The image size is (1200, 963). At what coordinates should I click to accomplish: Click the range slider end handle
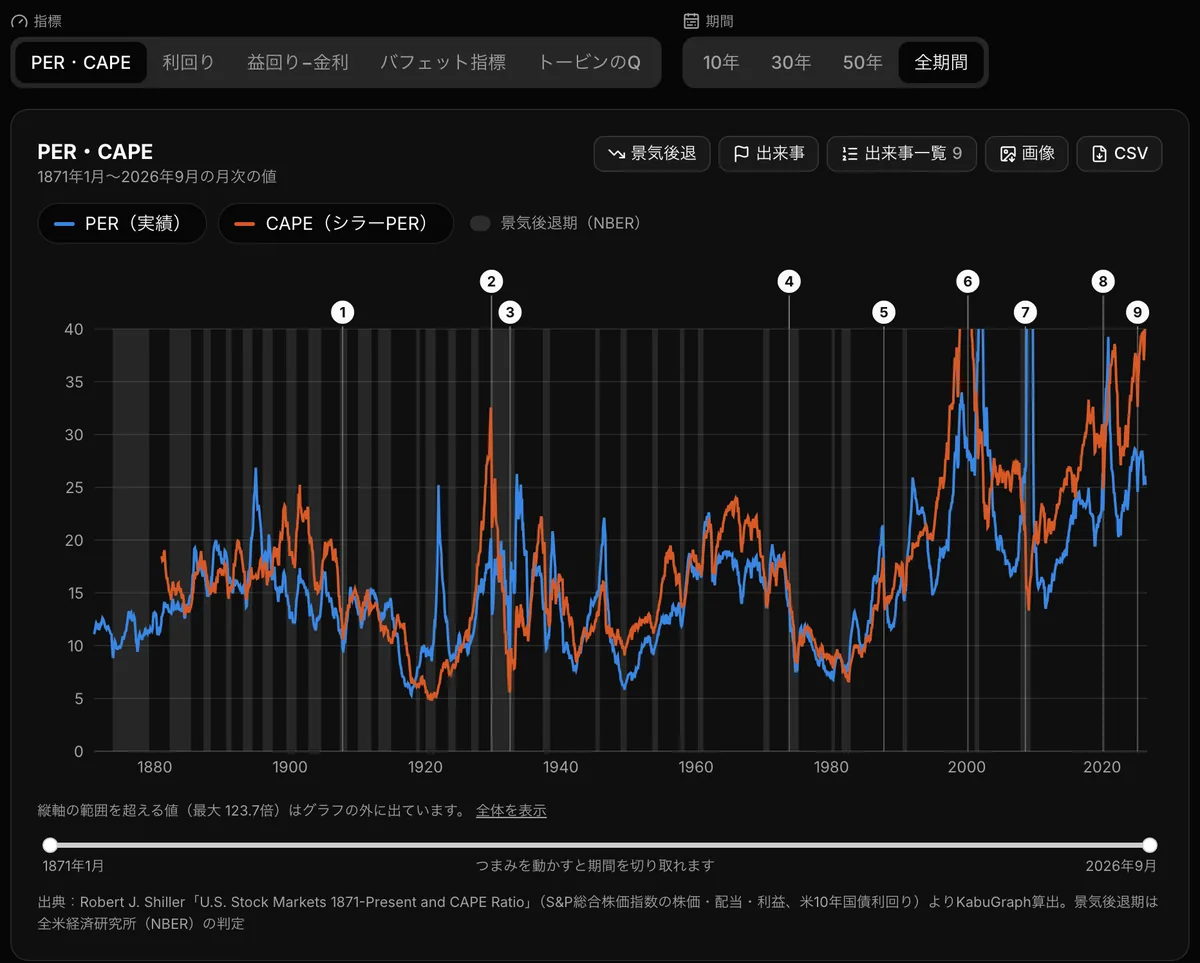[x=1150, y=845]
